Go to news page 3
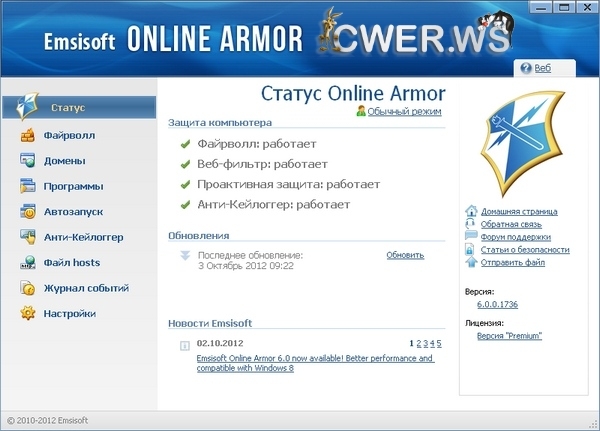 (426, 343)
